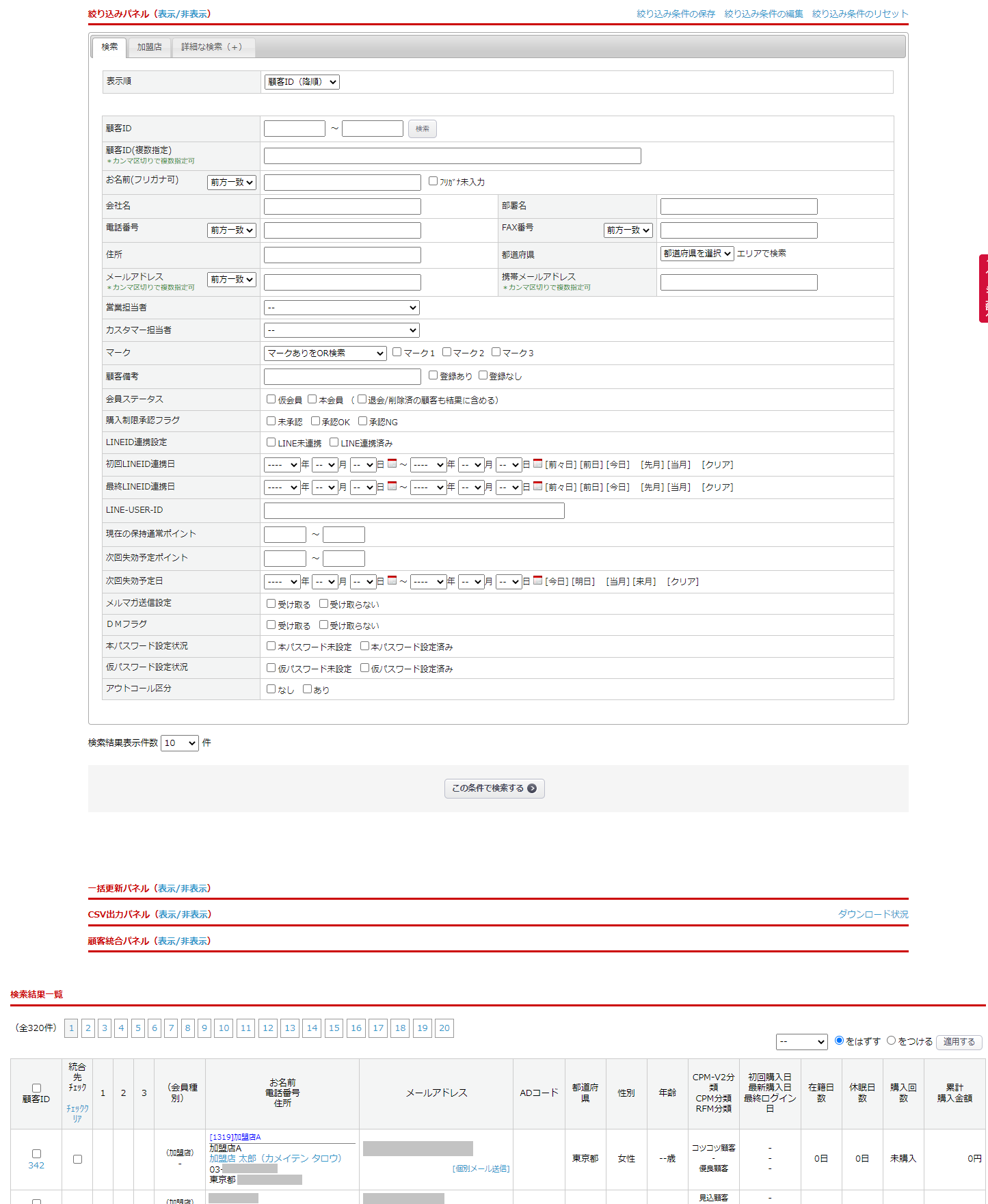Open end date calendar for 最終LINEID連携日
Viewport: 988px width, 1204px height.
point(537,486)
